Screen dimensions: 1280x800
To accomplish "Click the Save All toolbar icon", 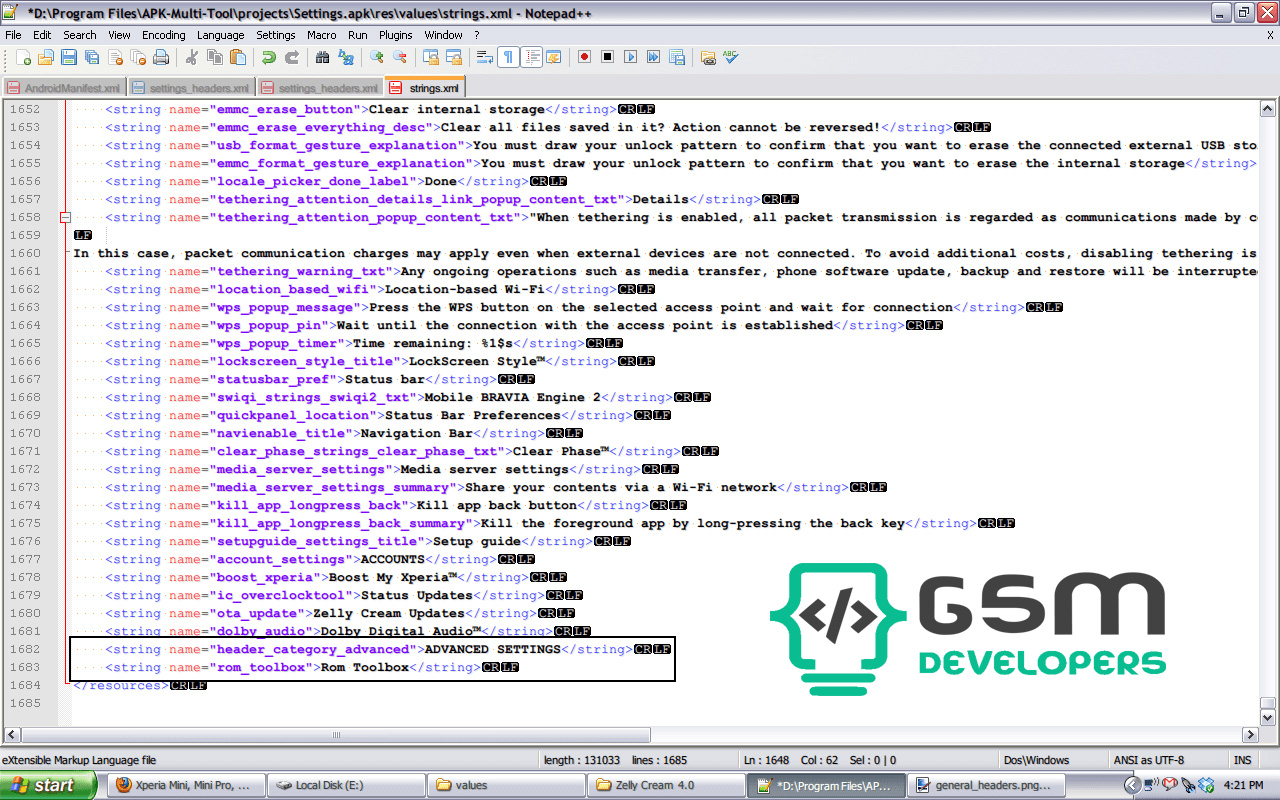I will [x=92, y=57].
